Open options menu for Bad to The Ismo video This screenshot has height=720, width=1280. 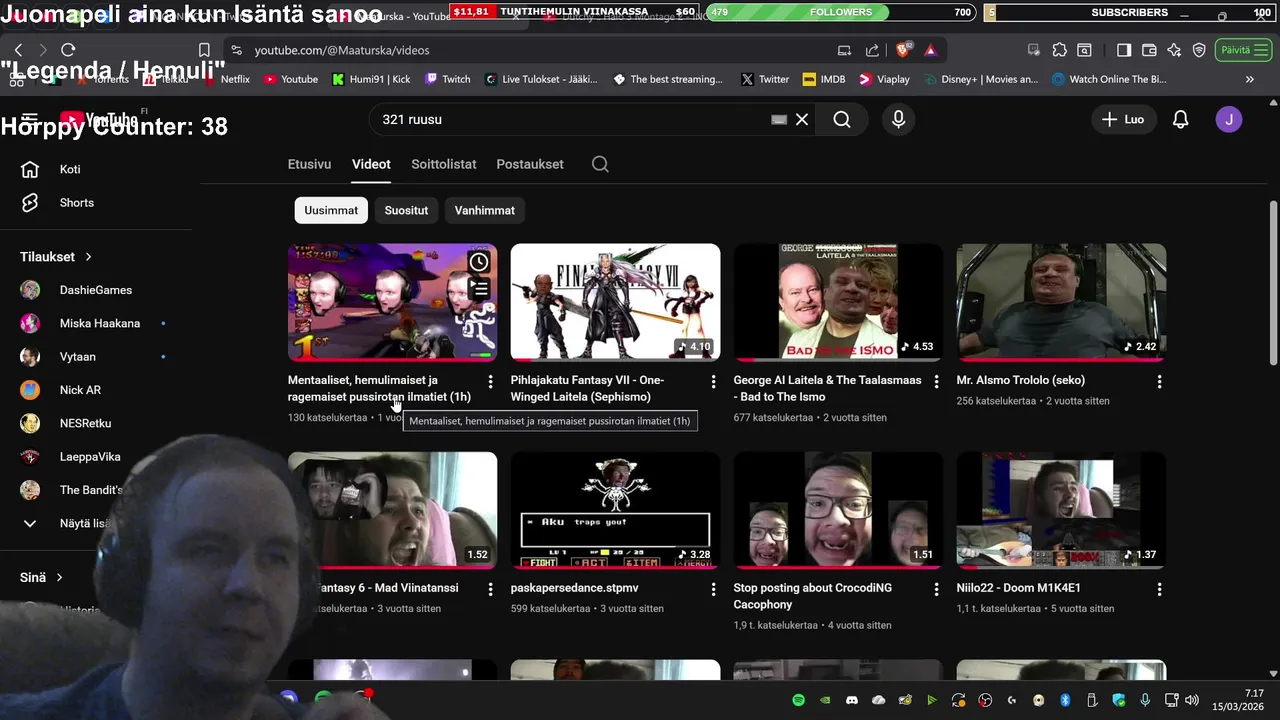click(936, 381)
